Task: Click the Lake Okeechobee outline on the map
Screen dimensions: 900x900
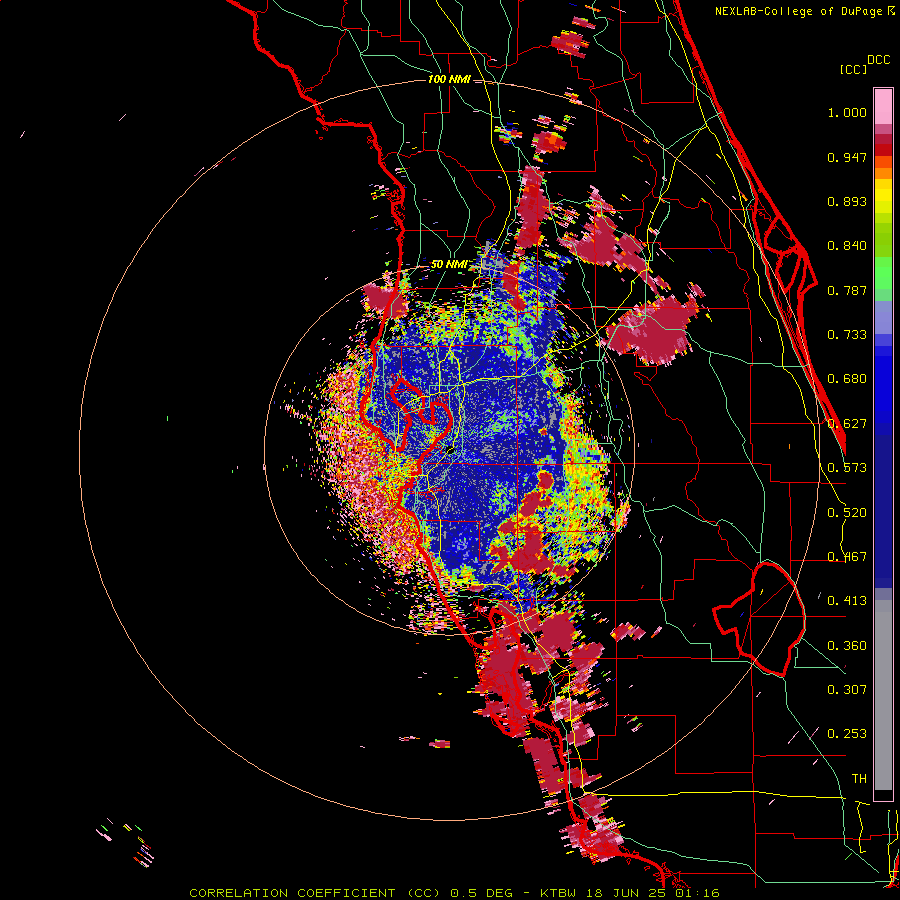Action: 759,618
